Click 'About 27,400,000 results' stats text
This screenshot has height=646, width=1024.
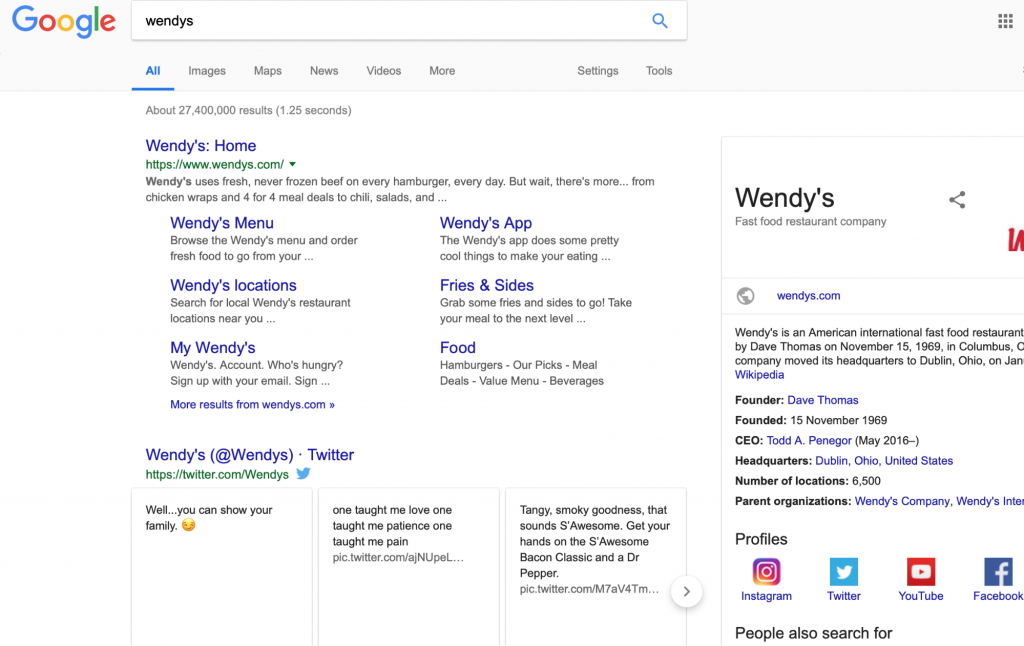(248, 110)
